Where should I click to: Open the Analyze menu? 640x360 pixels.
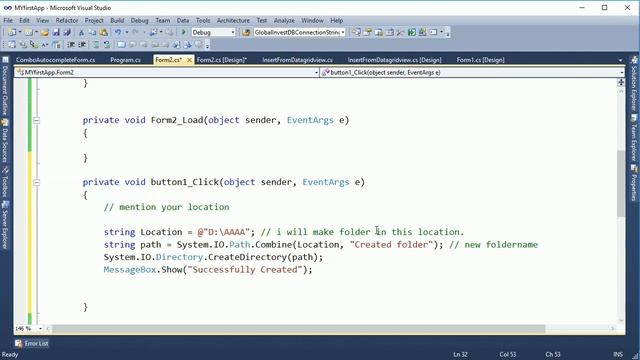[284, 20]
